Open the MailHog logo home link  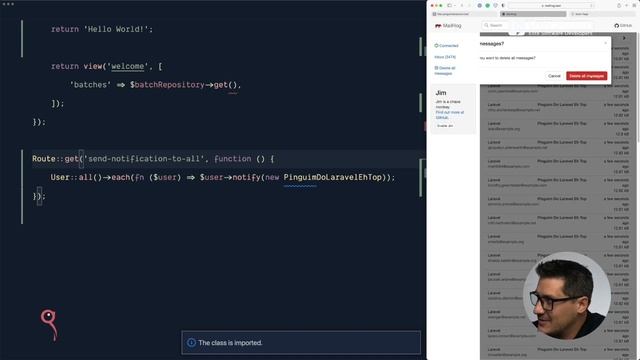click(448, 26)
